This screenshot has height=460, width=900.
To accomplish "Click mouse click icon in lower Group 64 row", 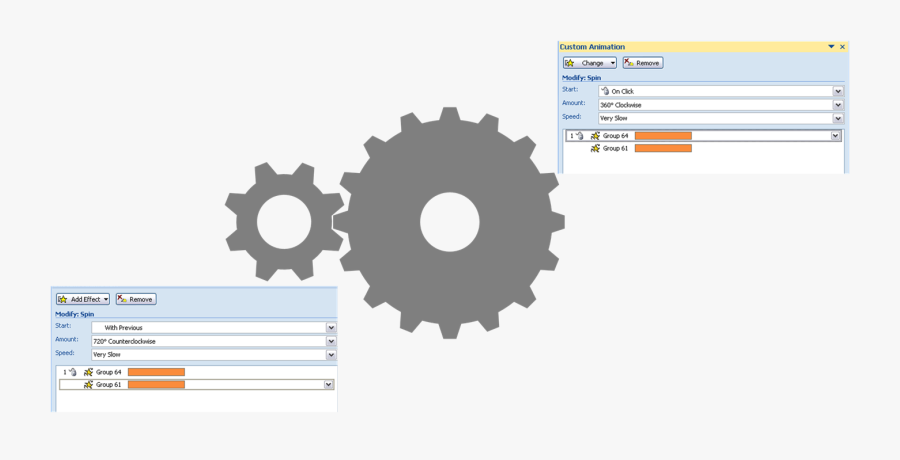I will click(x=72, y=372).
